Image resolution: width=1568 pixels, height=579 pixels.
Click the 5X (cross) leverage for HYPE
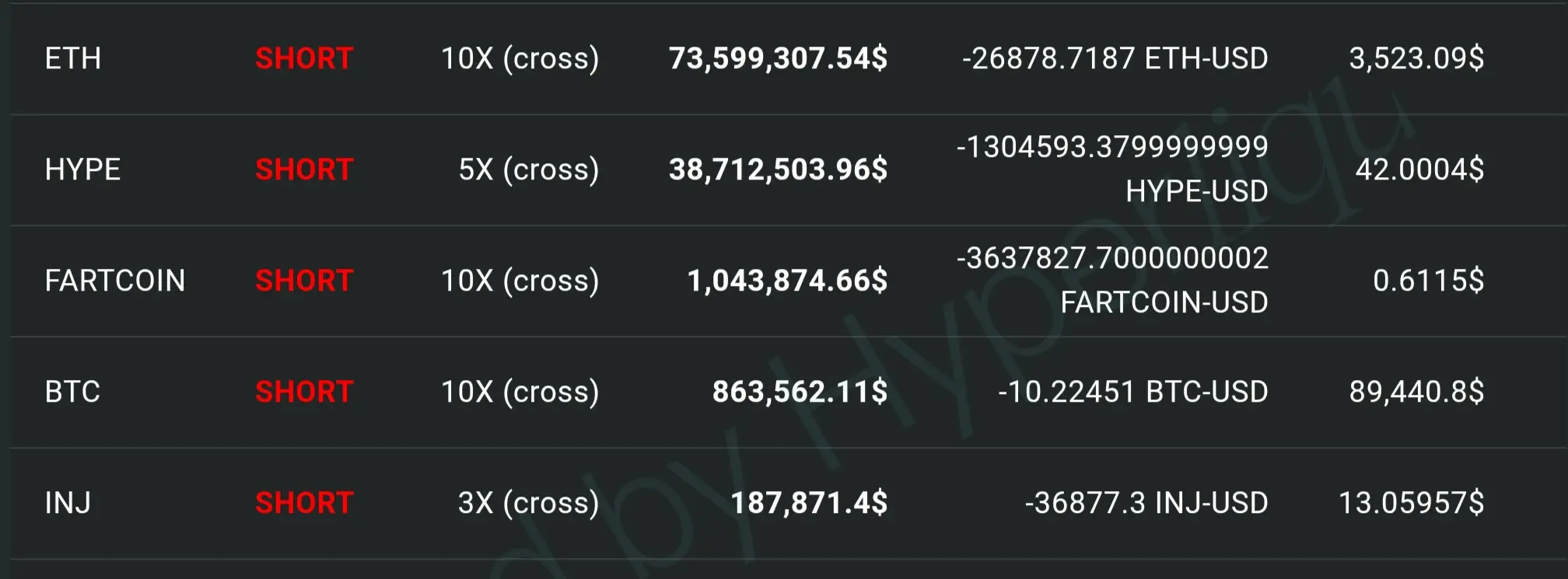[x=528, y=169]
